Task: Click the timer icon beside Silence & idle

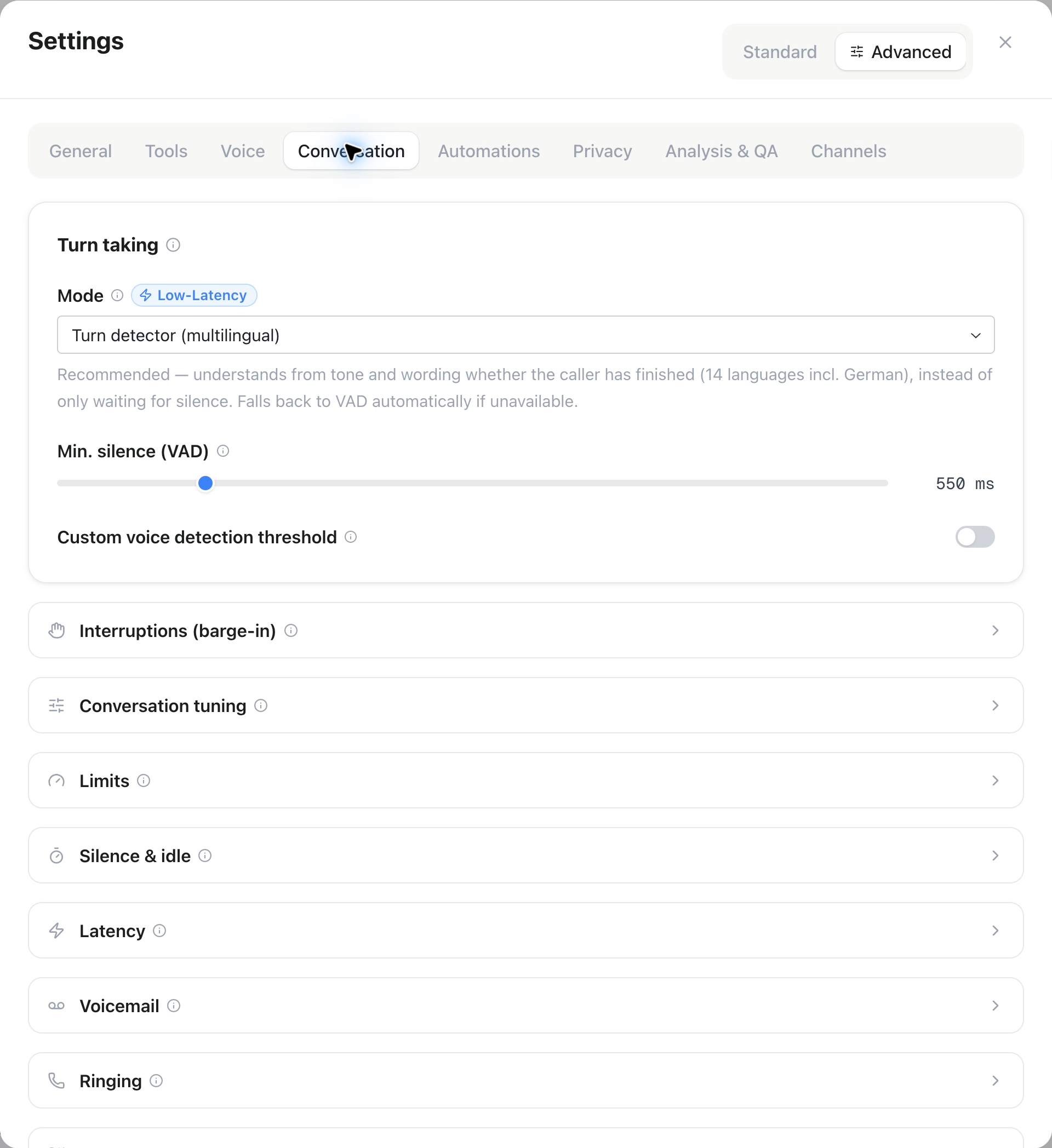Action: [x=56, y=856]
